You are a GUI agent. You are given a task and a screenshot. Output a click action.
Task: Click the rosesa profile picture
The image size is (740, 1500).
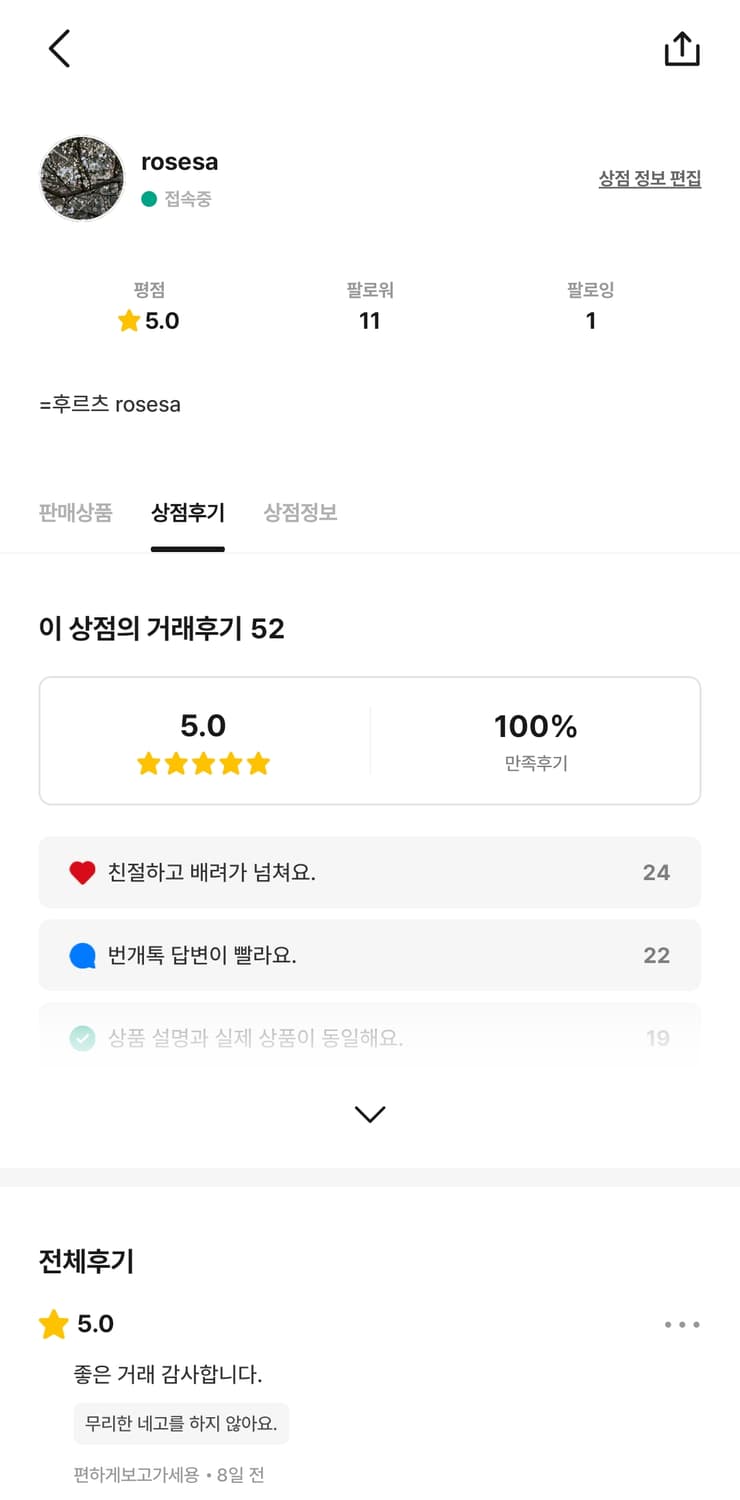point(82,178)
